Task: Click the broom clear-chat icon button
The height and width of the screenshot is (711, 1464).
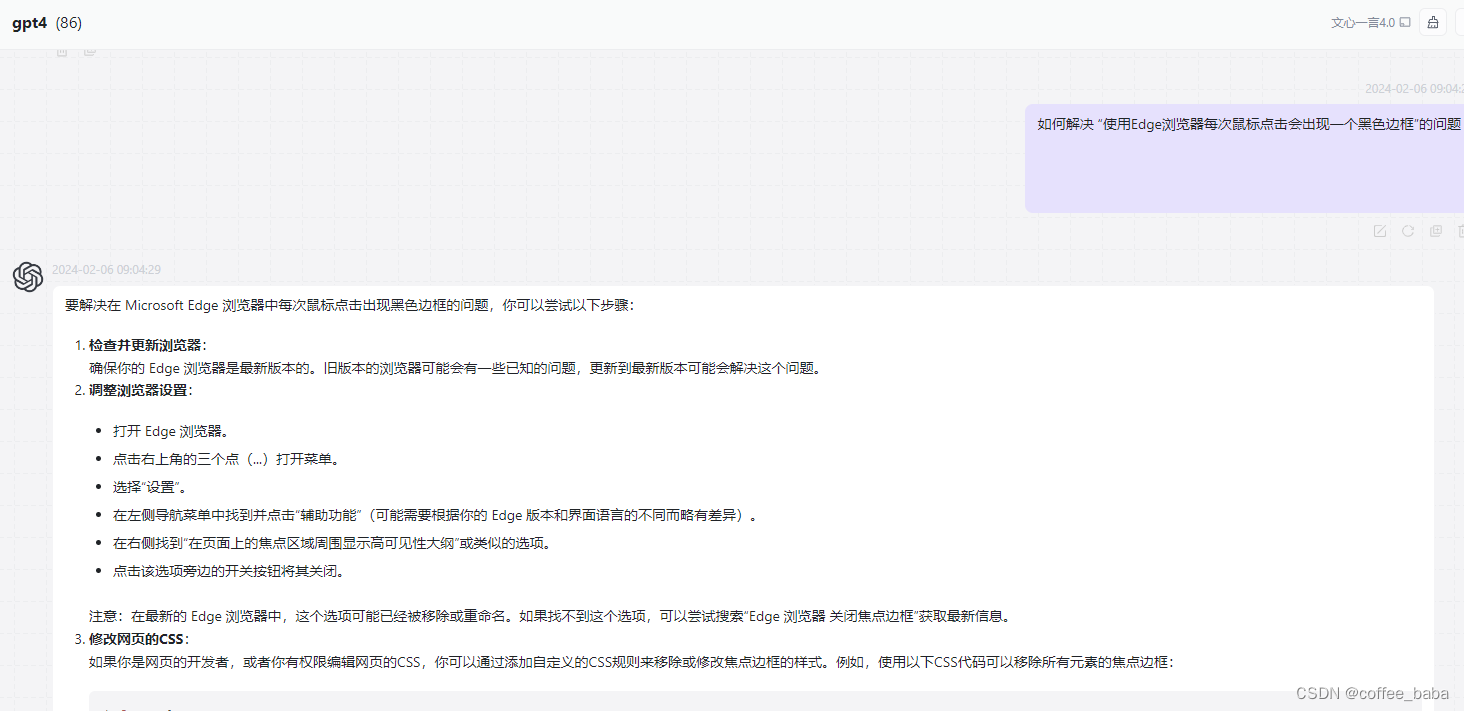Action: click(1433, 23)
